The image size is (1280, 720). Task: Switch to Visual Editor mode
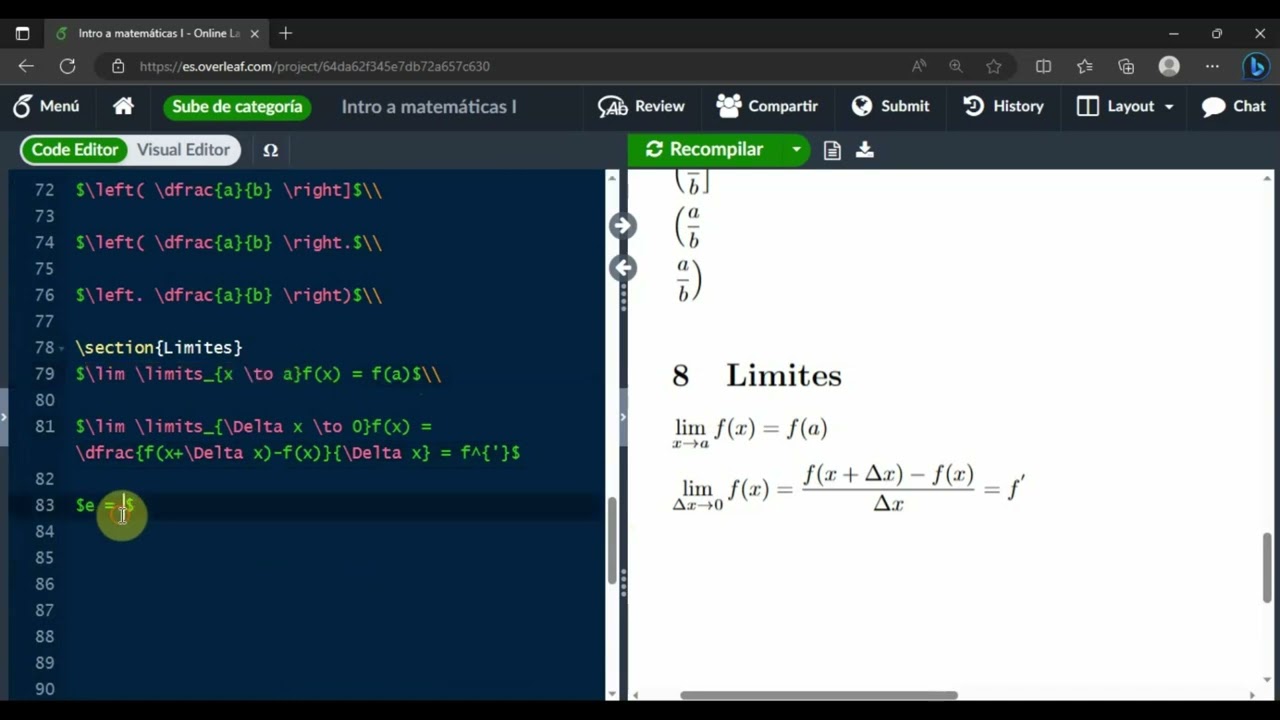(x=183, y=150)
